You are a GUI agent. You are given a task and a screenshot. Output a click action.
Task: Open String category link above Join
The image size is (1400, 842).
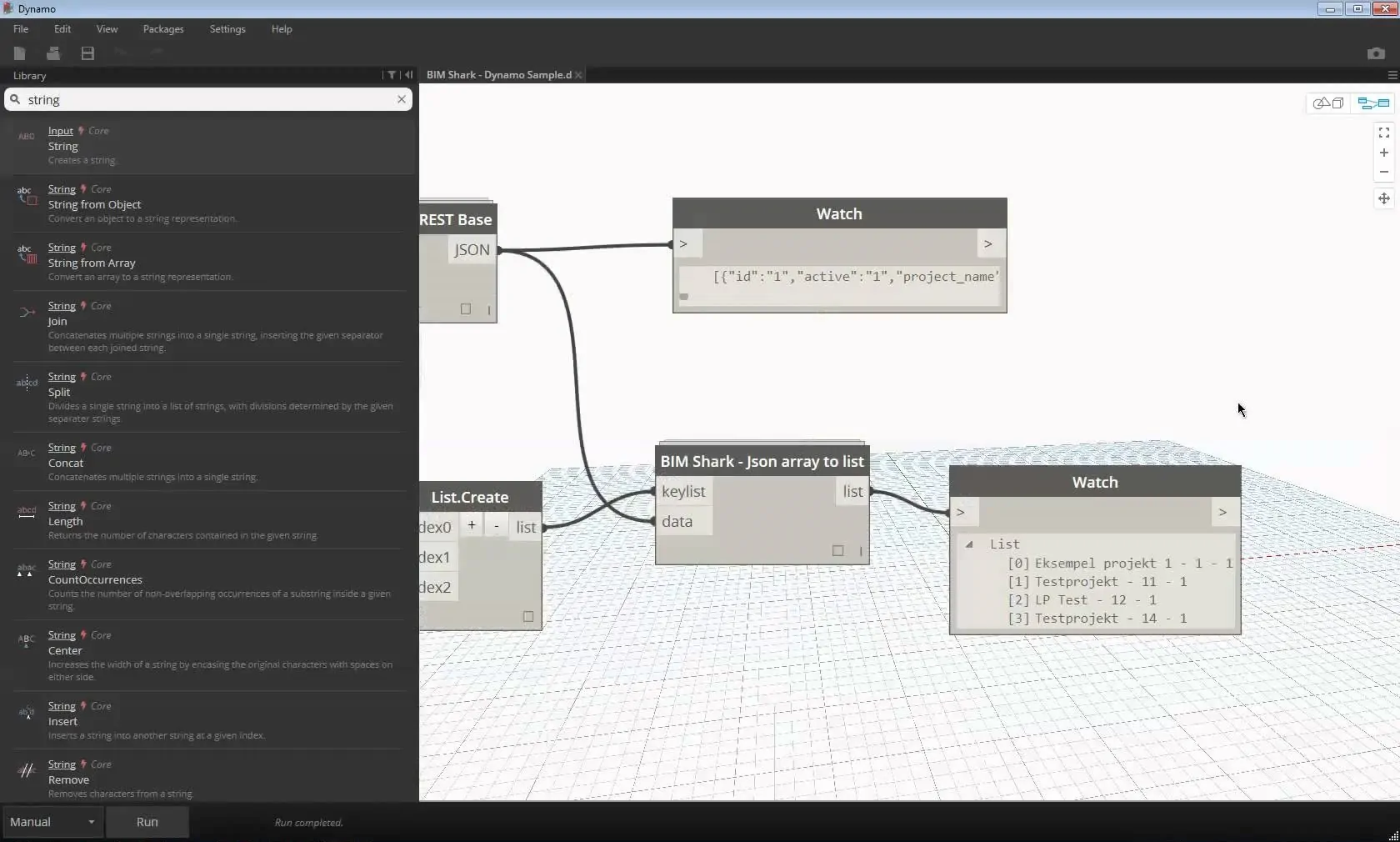click(x=62, y=306)
